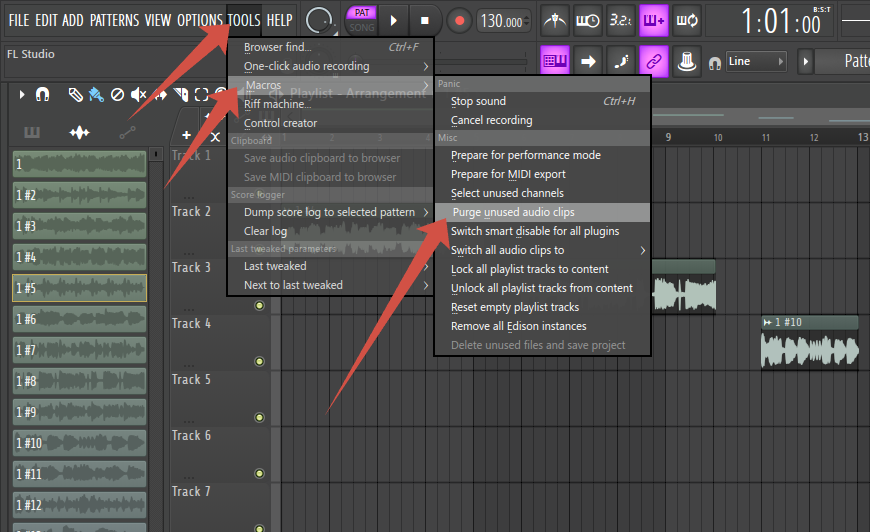Image resolution: width=870 pixels, height=532 pixels.
Task: Click the 130.000 tempo field
Action: click(504, 22)
